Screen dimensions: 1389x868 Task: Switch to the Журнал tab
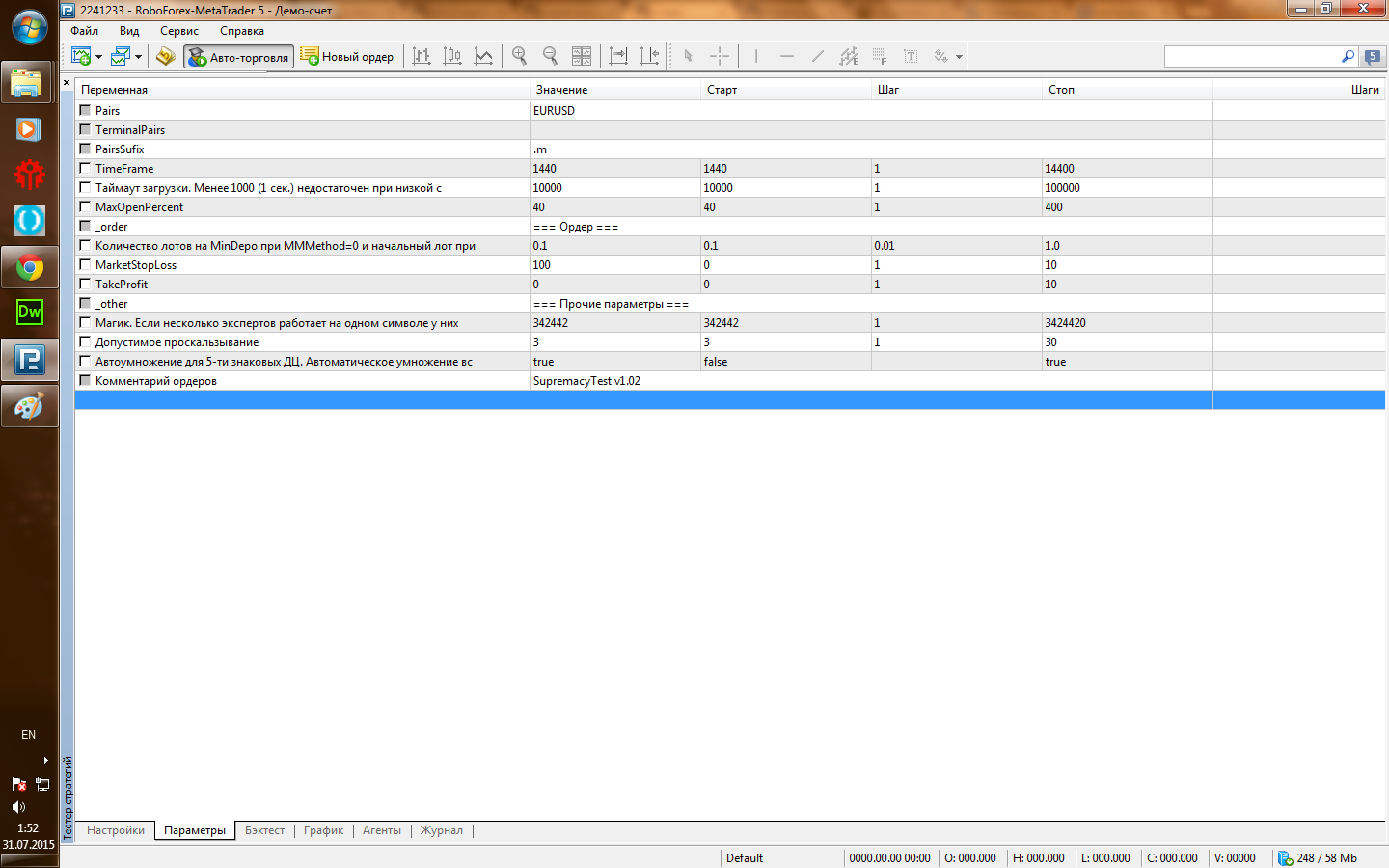tap(442, 830)
